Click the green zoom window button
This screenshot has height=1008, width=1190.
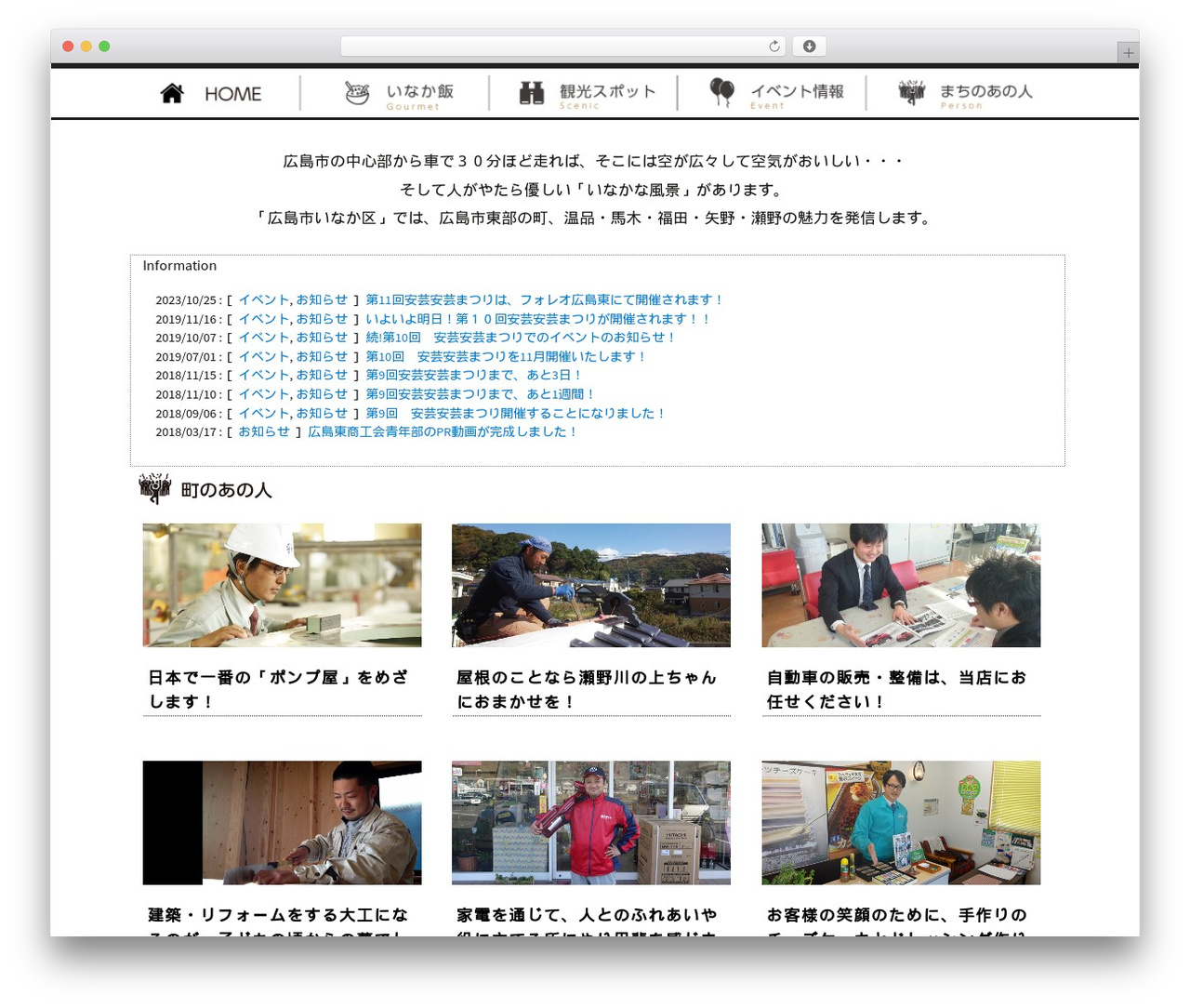(x=104, y=46)
